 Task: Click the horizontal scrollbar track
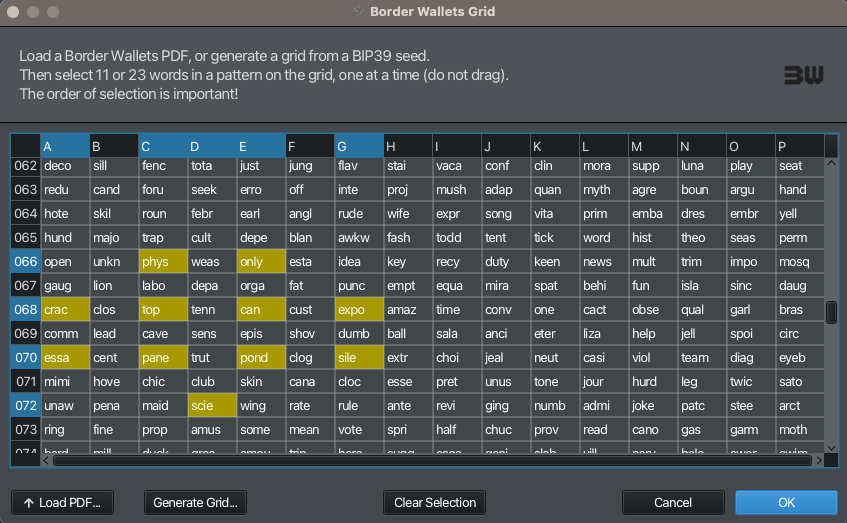click(x=432, y=460)
